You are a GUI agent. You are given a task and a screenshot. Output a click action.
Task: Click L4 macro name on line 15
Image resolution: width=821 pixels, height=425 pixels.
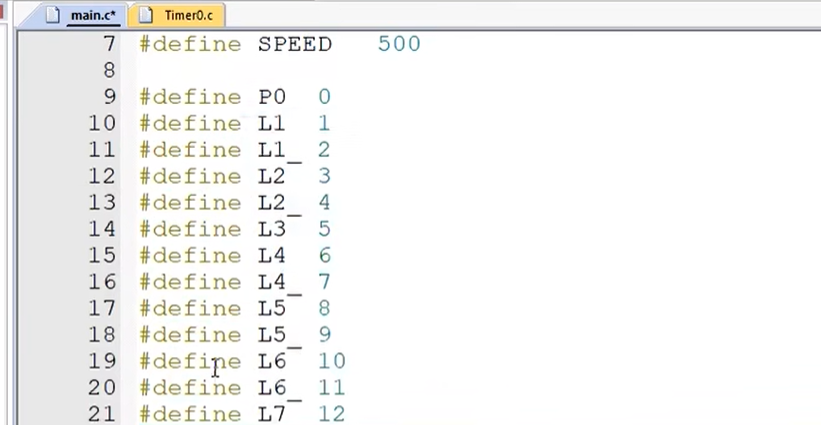(x=272, y=255)
